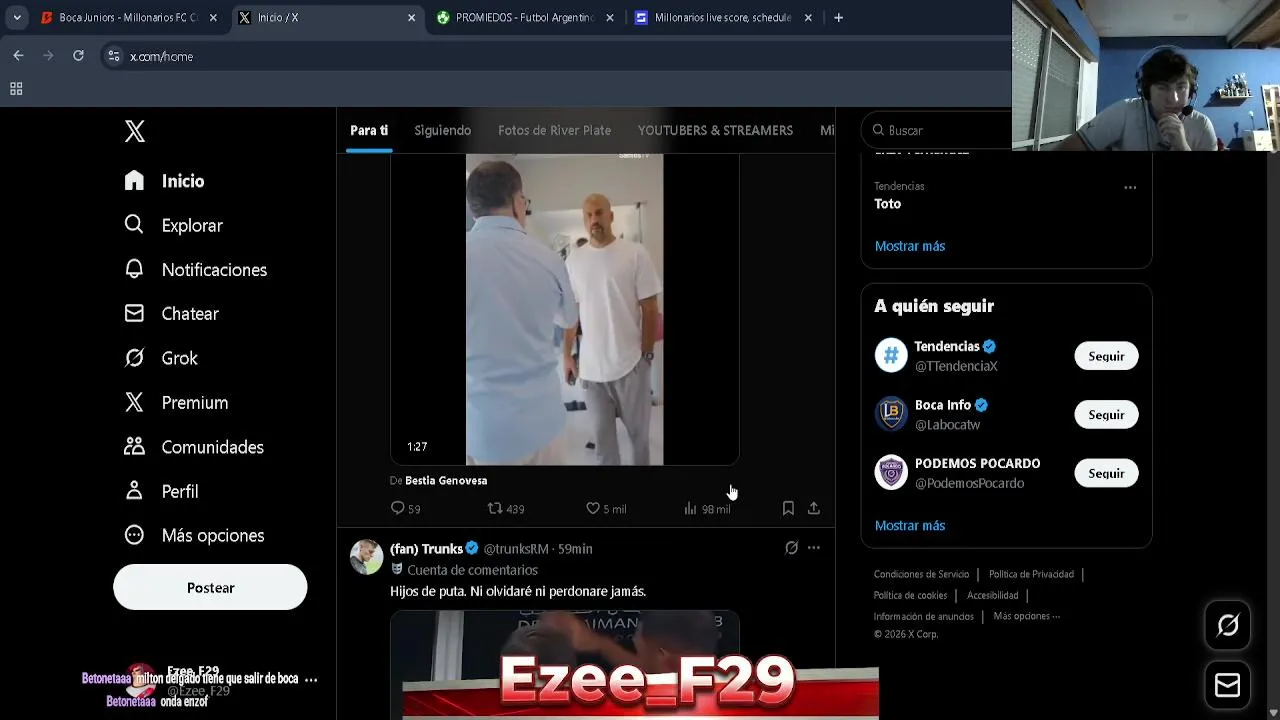Play the Bestia Genovesa video
1280x720 pixels.
pyautogui.click(x=564, y=309)
